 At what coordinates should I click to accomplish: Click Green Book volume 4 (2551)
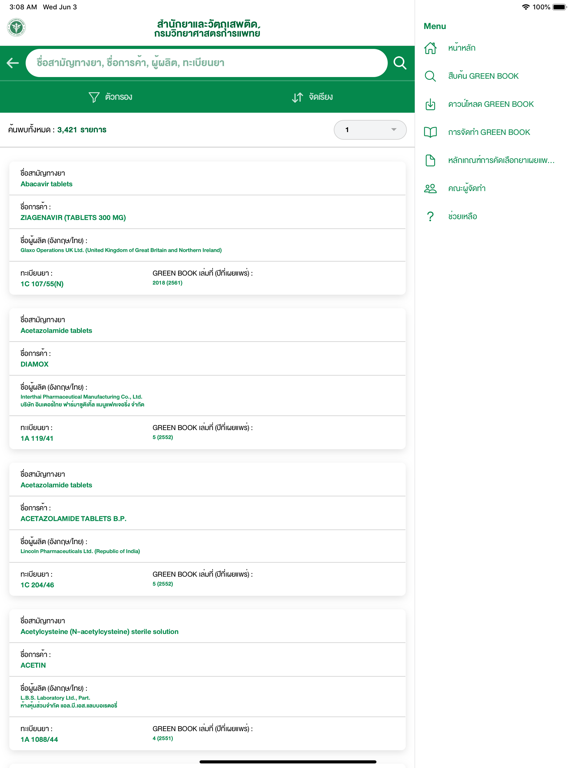[x=163, y=739]
